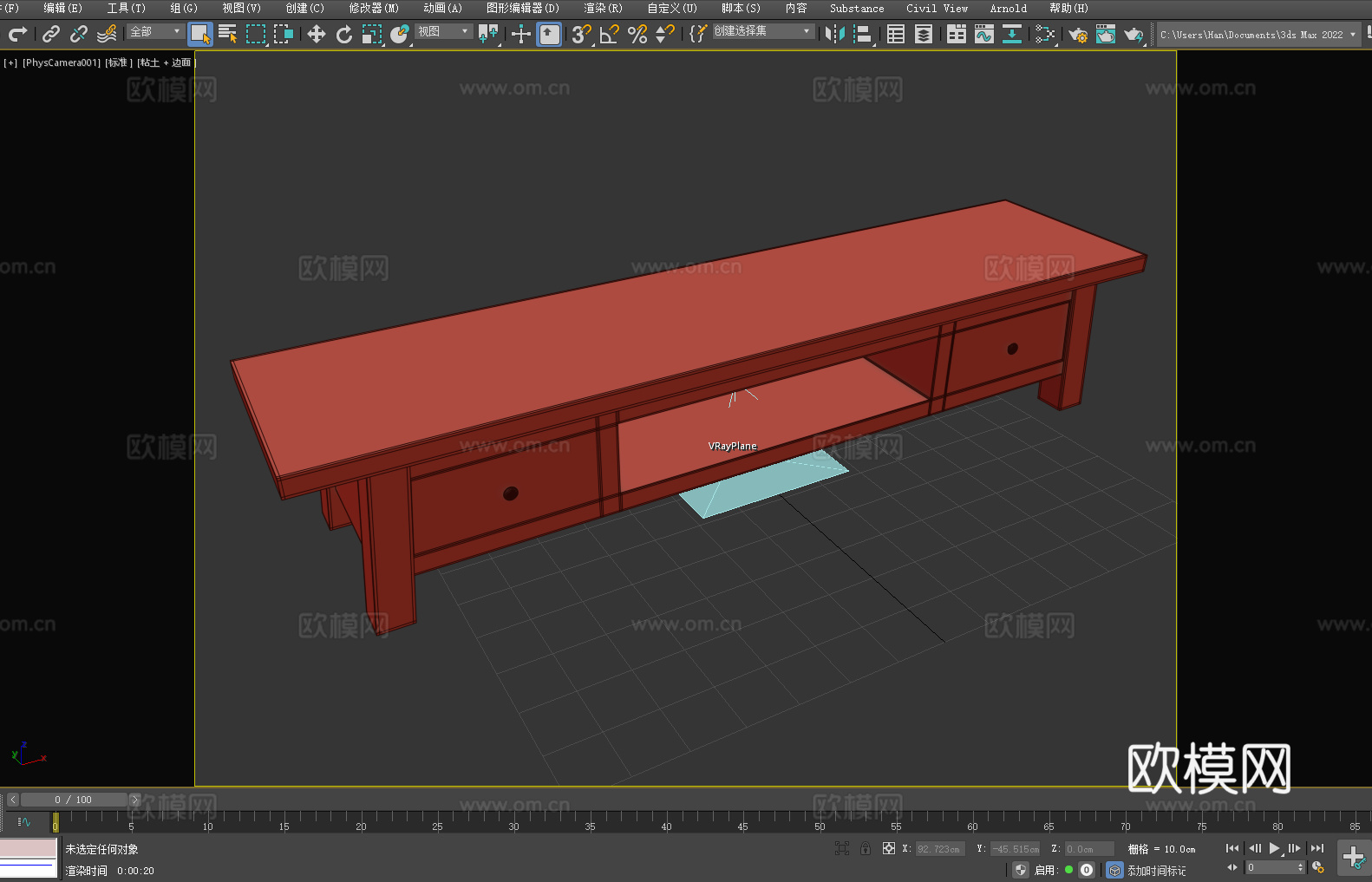
Task: Toggle the Layer Explorer icon
Action: pos(924,34)
